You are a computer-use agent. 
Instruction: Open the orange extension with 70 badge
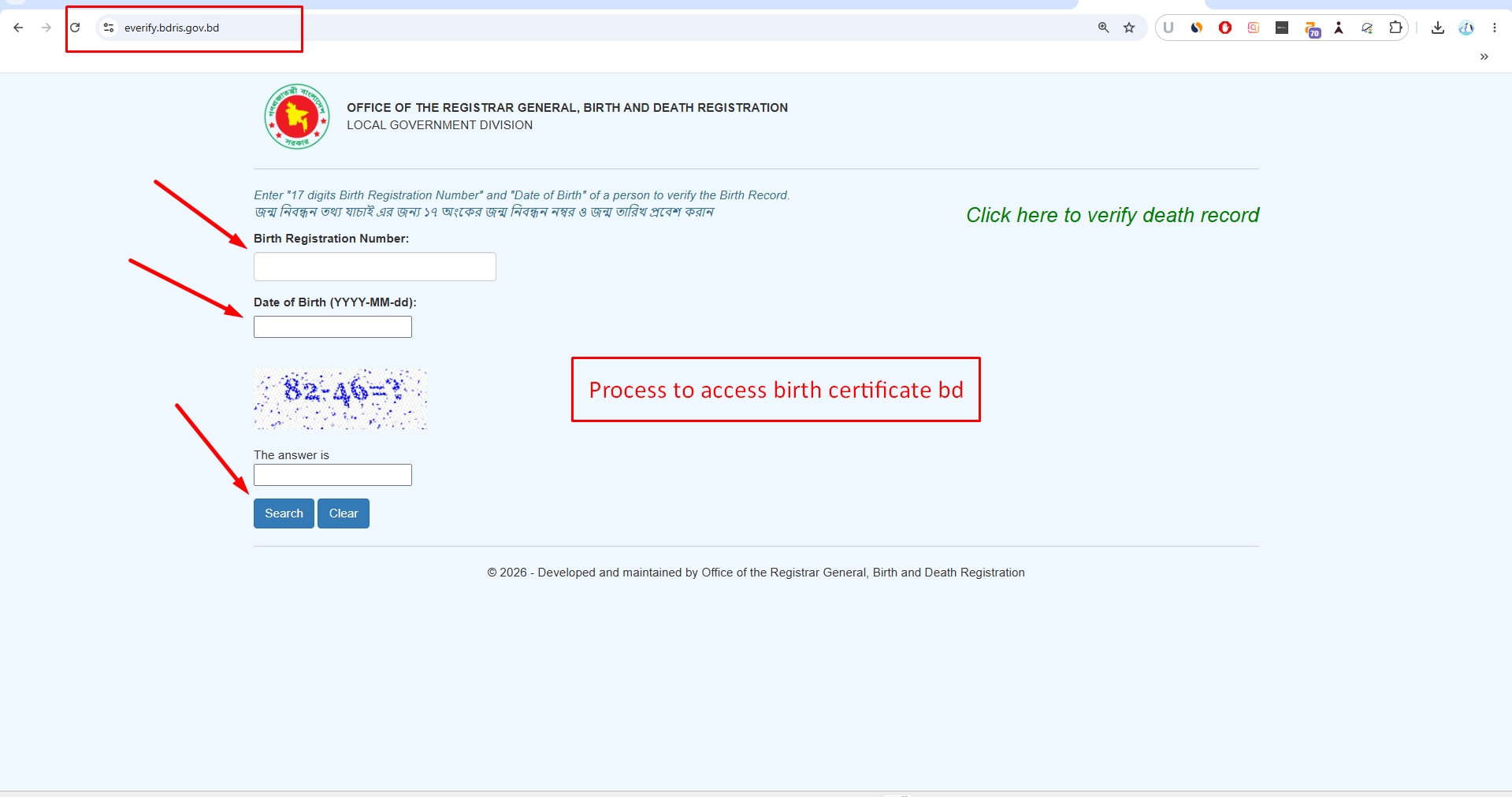(1312, 29)
